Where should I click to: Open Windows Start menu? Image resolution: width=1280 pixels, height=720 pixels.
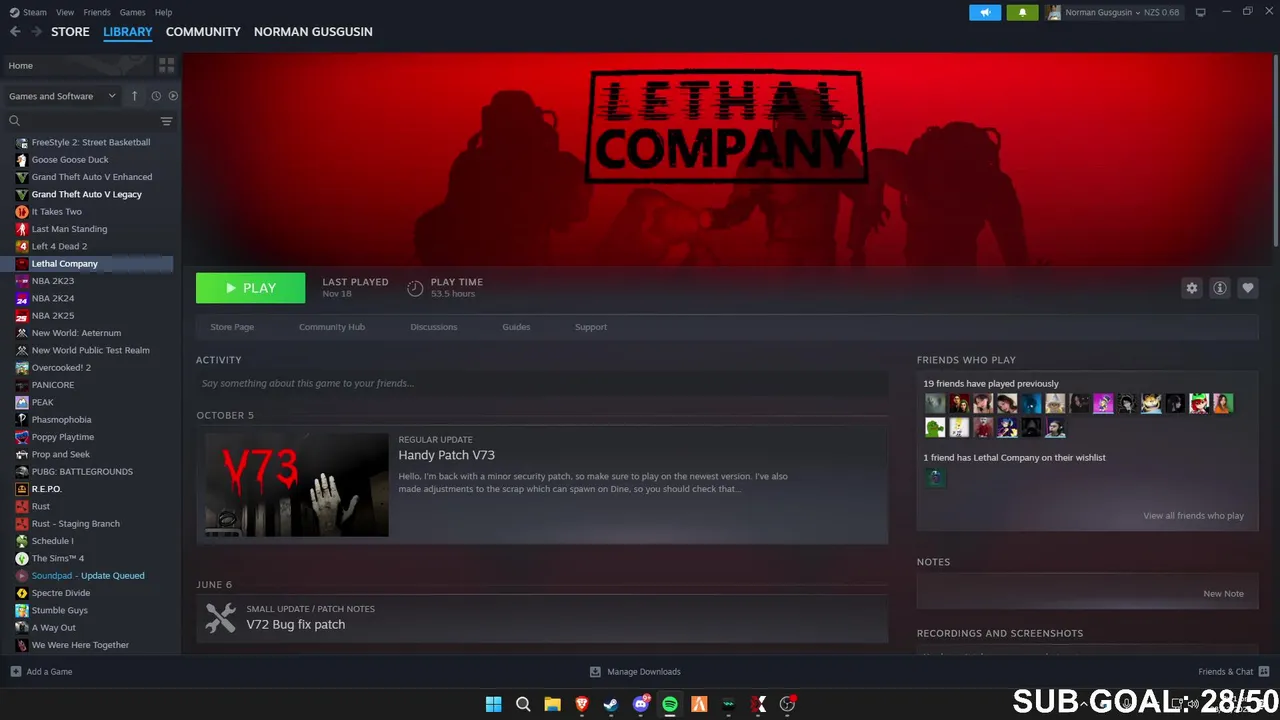(493, 704)
